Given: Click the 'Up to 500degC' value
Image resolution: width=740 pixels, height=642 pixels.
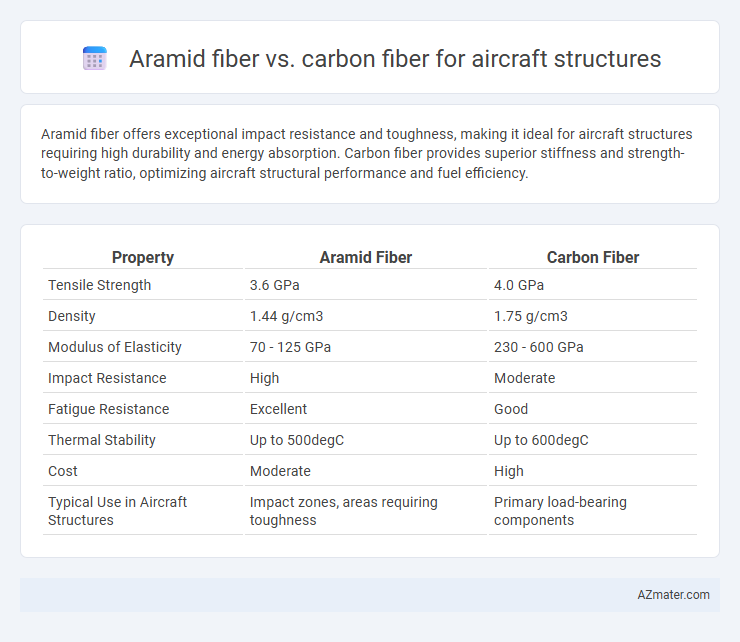Looking at the screenshot, I should point(297,440).
